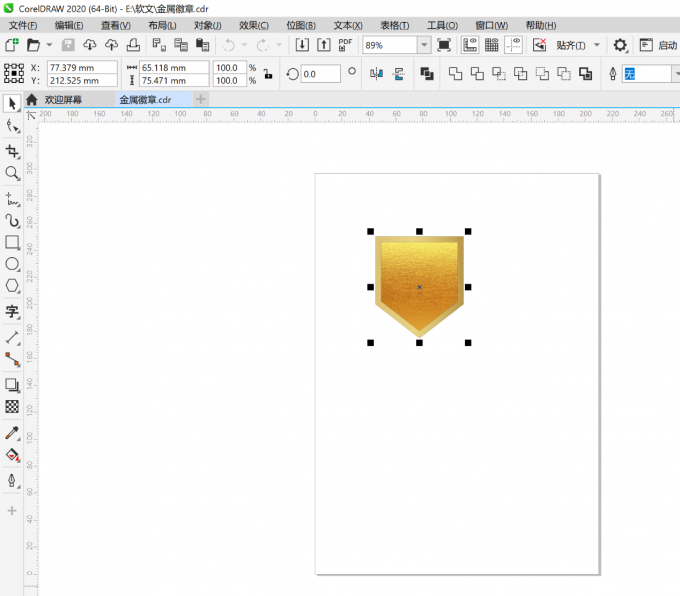Choose the Transparency checkerboard tool
The image size is (680, 596).
12,406
